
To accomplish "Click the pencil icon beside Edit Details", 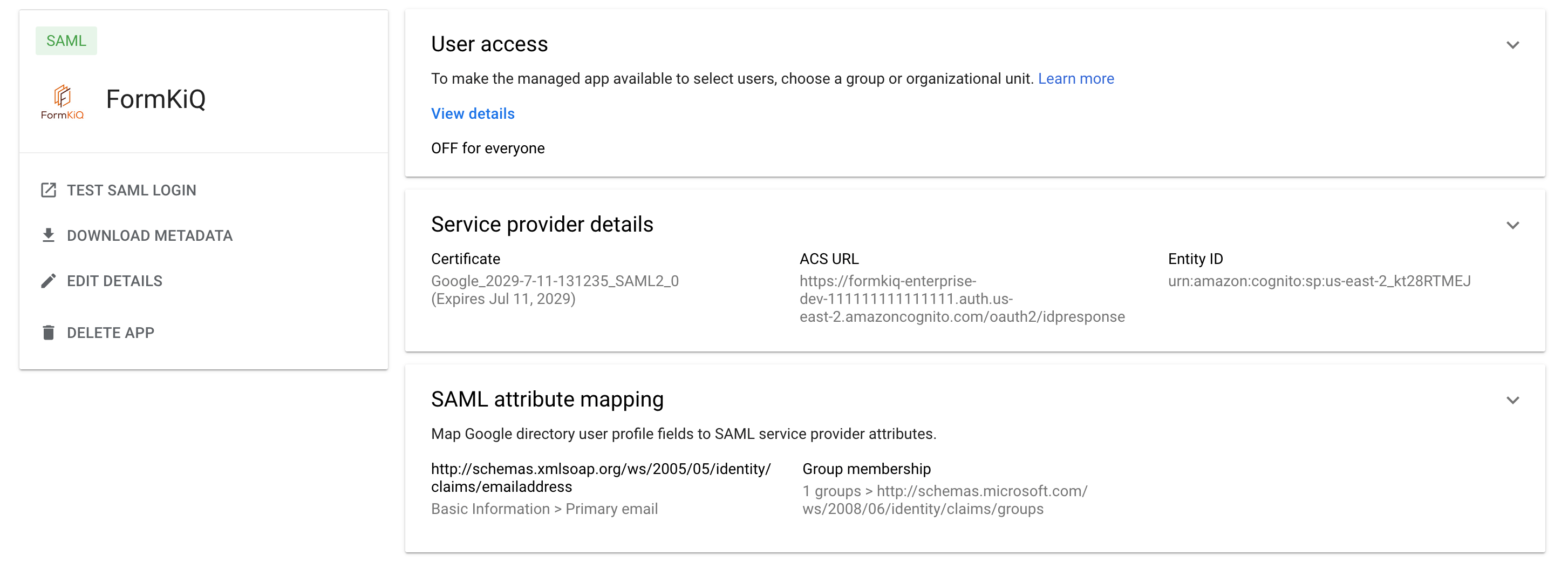I will pyautogui.click(x=49, y=281).
